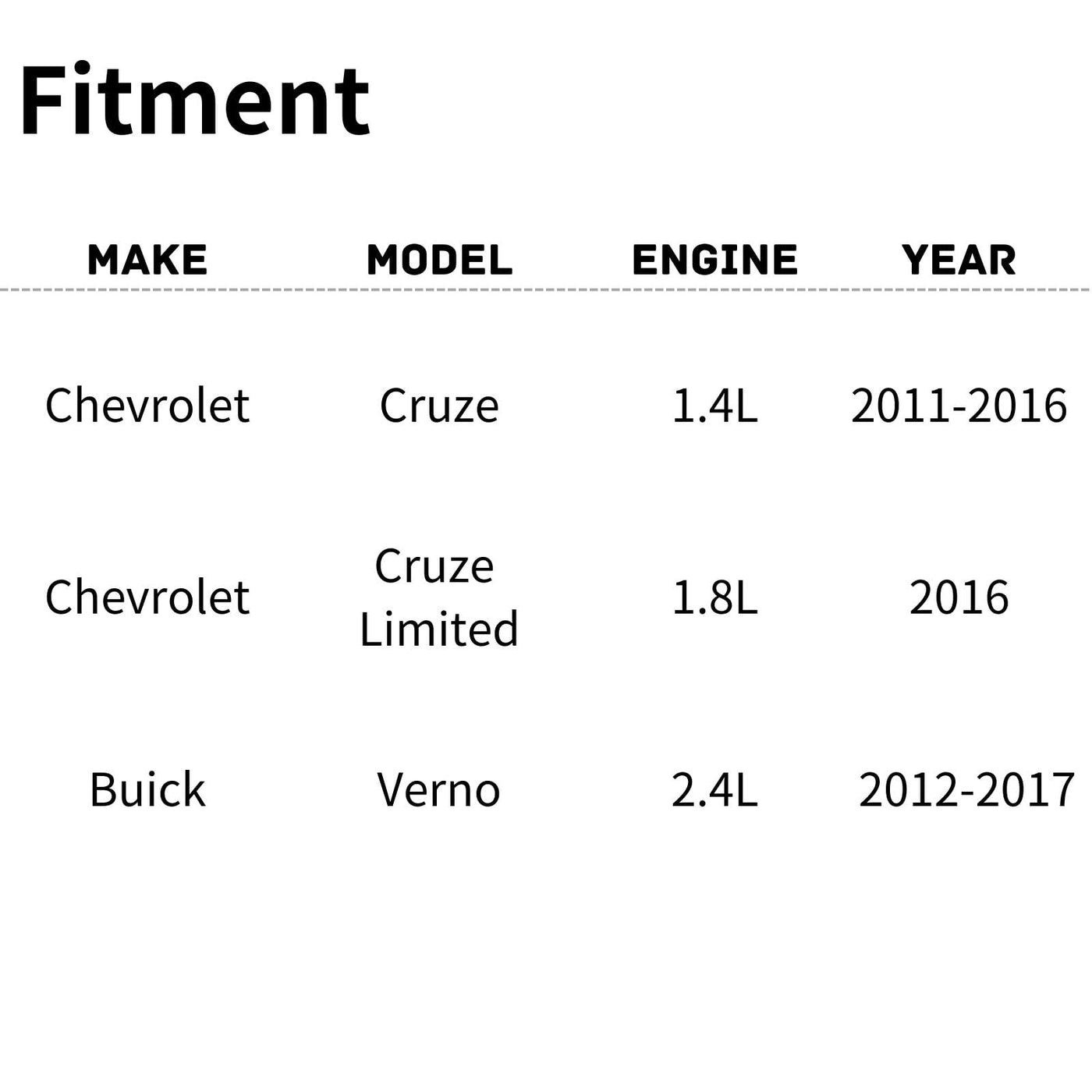The width and height of the screenshot is (1092, 1092).
Task: Select the 1.8L engine value
Action: pyautogui.click(x=714, y=597)
